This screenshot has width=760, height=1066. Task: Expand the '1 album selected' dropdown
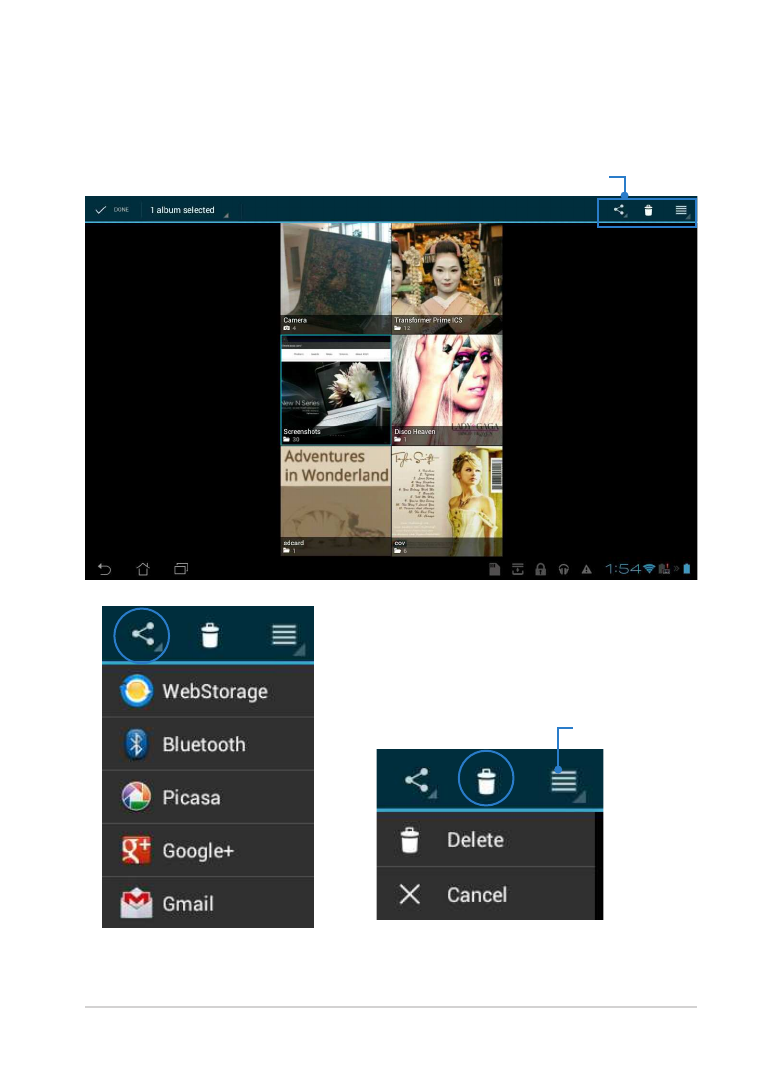pyautogui.click(x=186, y=211)
